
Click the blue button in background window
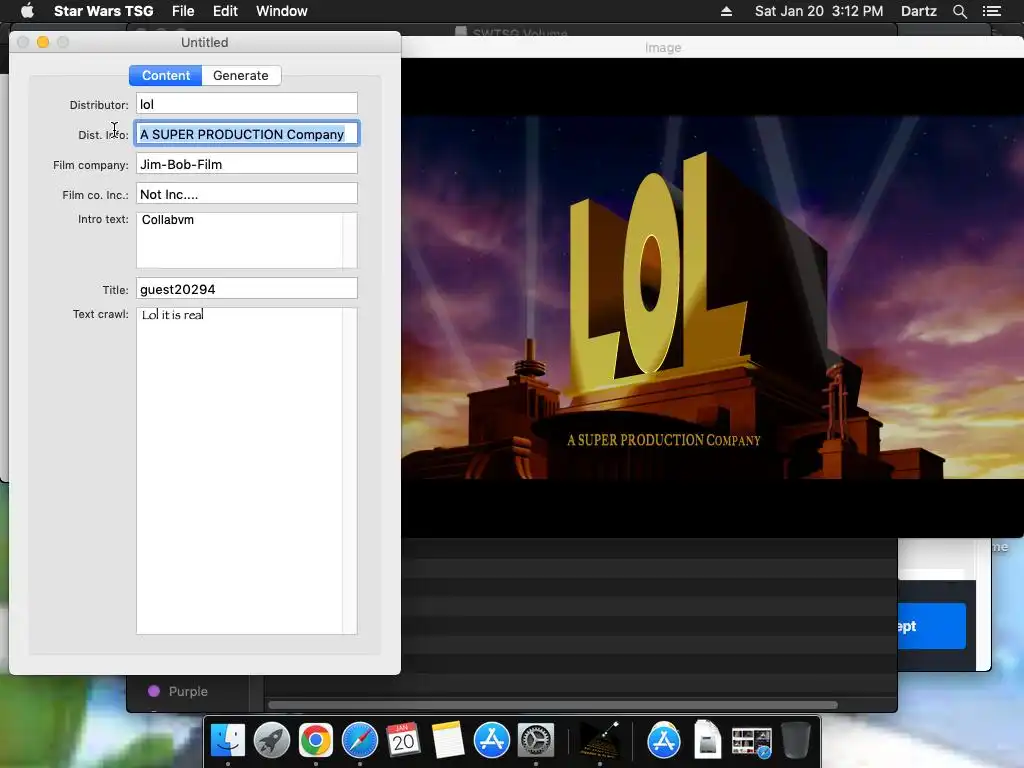[932, 626]
